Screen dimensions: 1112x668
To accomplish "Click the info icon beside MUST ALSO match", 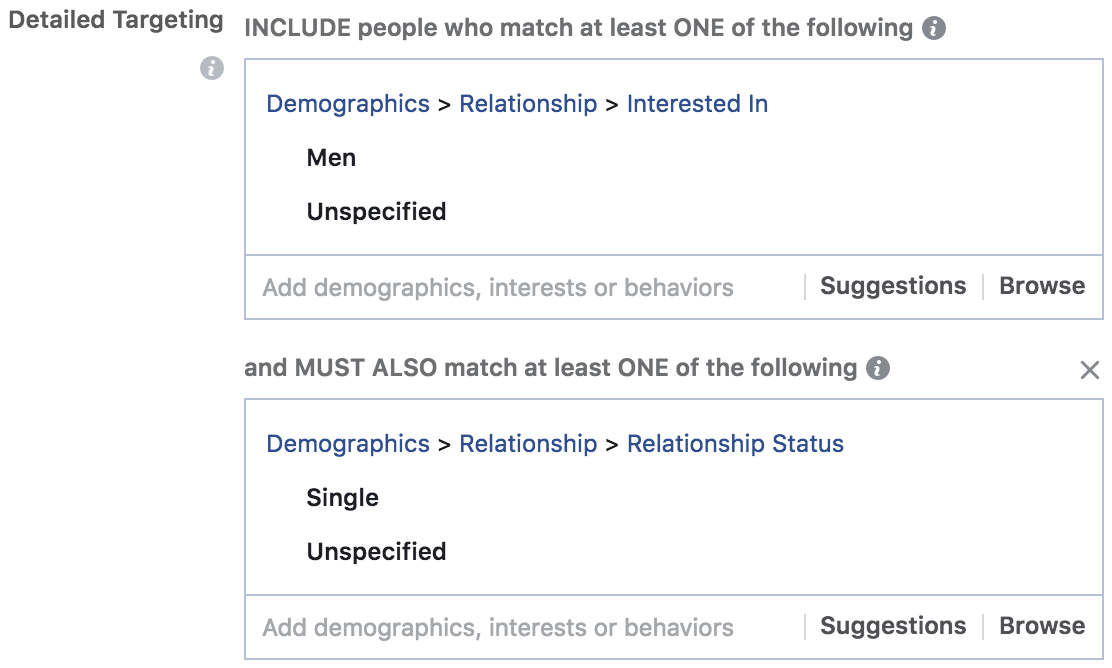I will pos(877,368).
